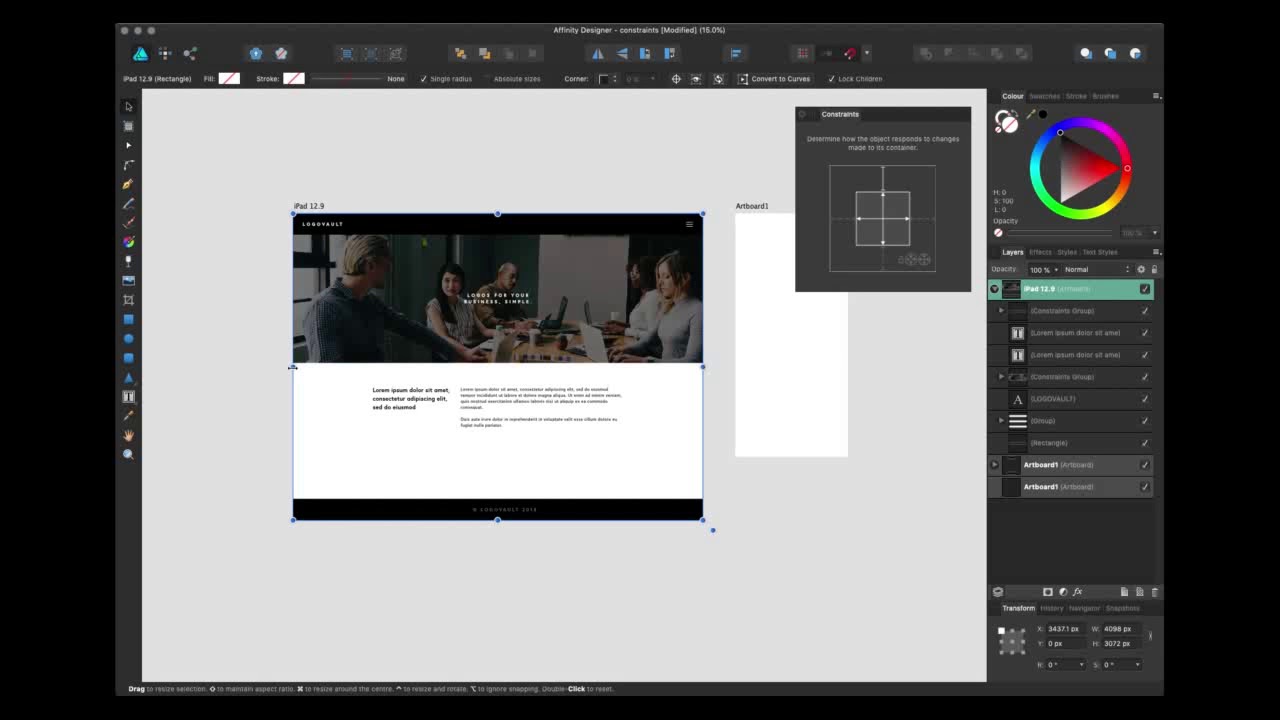
Task: Click the Layer Effects fx icon
Action: click(x=1077, y=592)
